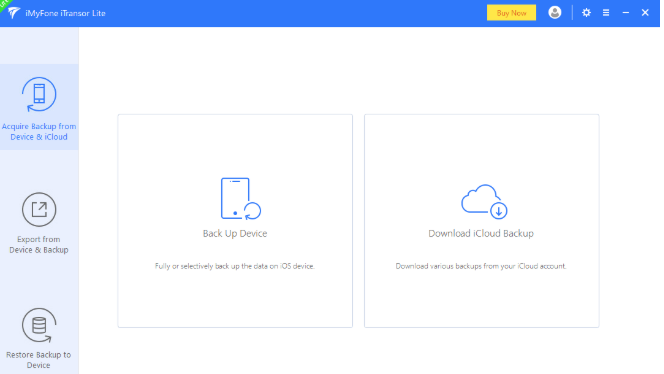This screenshot has height=374, width=664.
Task: Switch to Export from Device & Backup label
Action: coord(39,244)
